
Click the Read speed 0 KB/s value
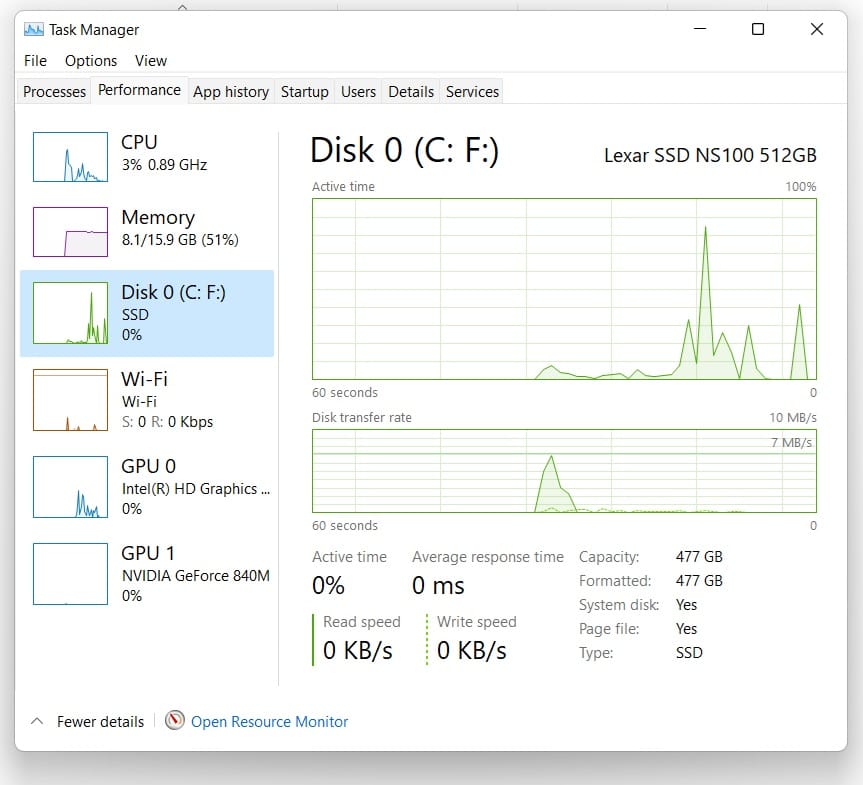click(357, 651)
